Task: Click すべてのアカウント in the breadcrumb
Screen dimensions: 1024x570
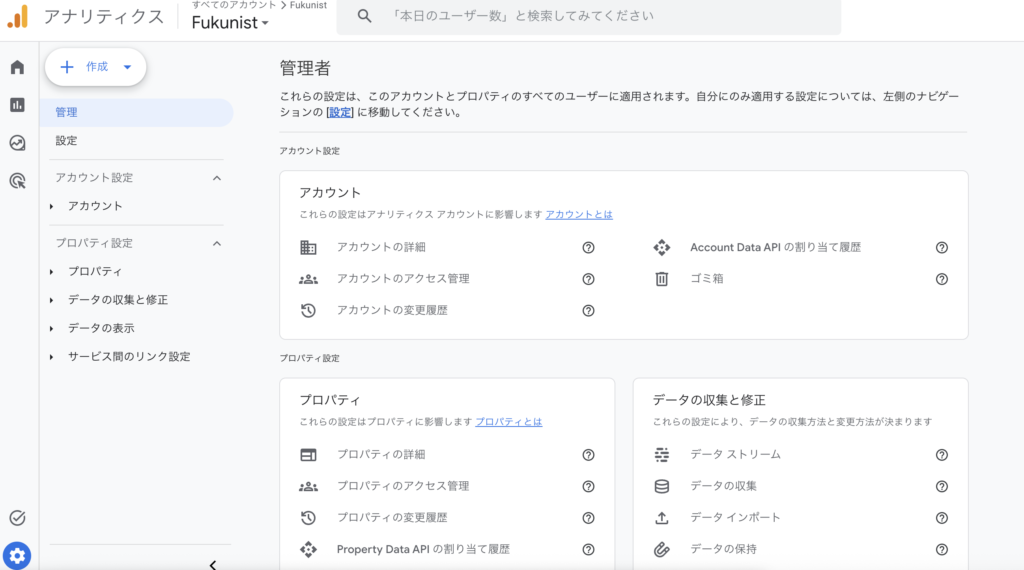Action: [x=234, y=5]
